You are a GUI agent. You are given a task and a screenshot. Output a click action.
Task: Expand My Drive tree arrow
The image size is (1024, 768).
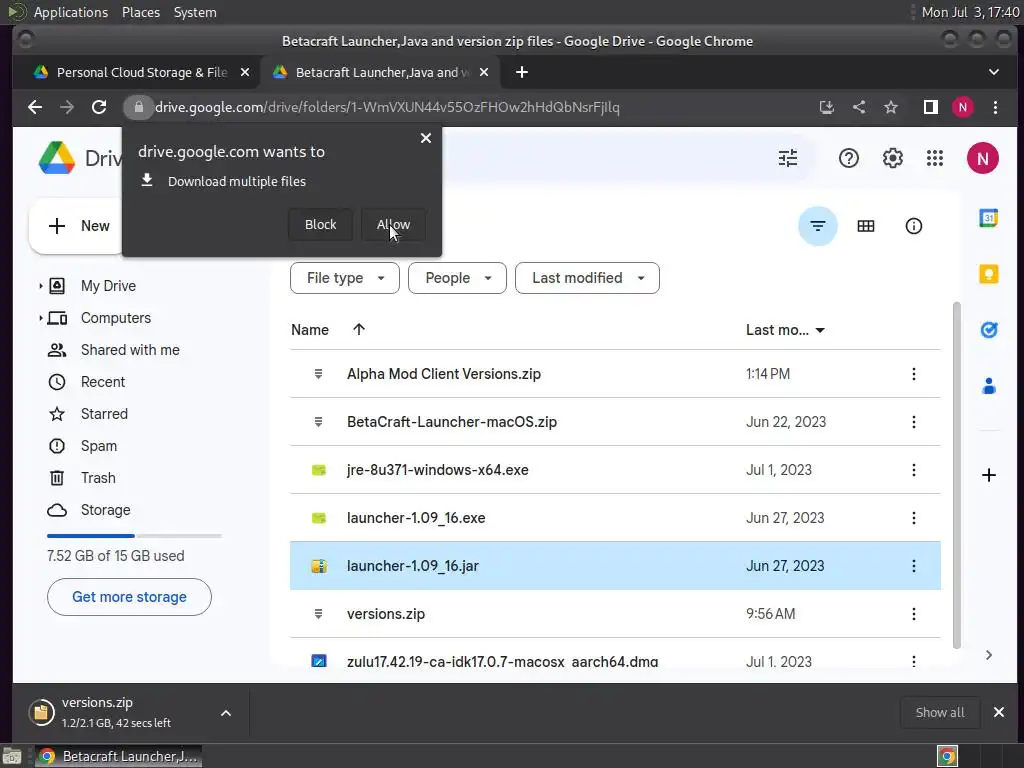click(x=40, y=286)
